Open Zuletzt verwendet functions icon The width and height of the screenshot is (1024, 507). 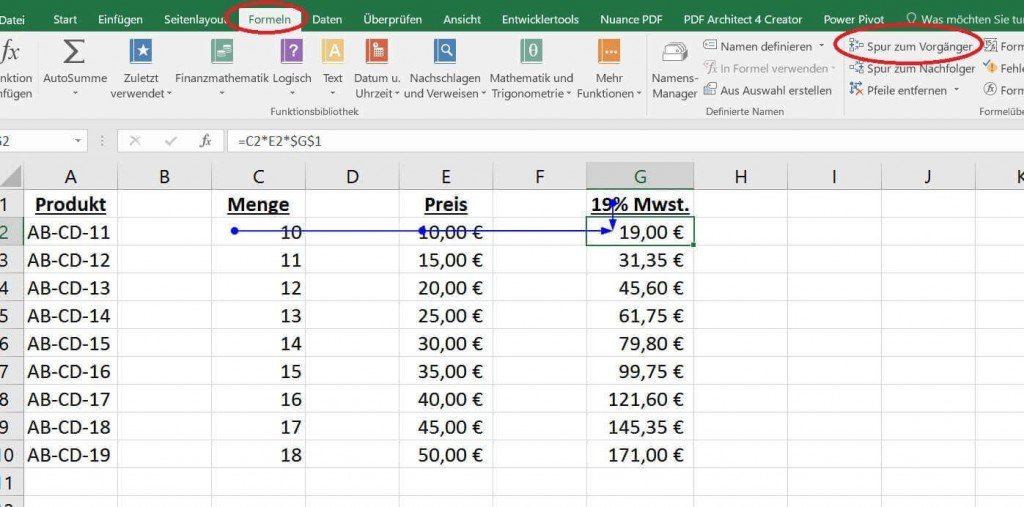coord(140,51)
